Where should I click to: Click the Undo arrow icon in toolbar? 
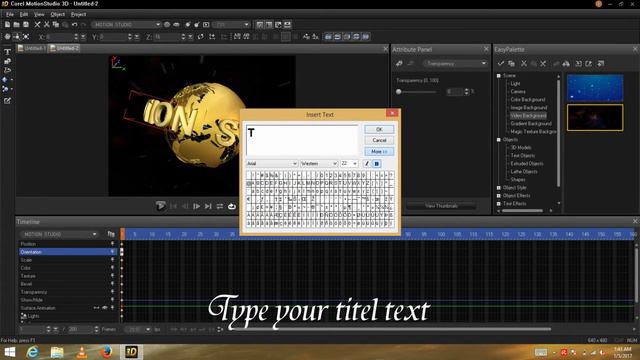coord(74,24)
